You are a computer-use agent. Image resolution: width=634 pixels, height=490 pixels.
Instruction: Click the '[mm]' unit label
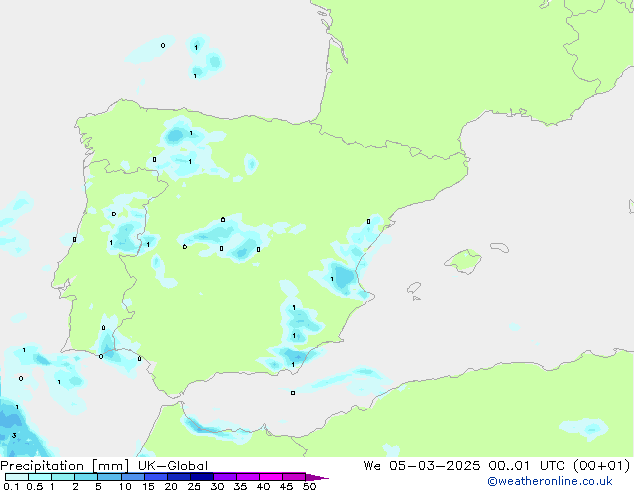point(110,466)
